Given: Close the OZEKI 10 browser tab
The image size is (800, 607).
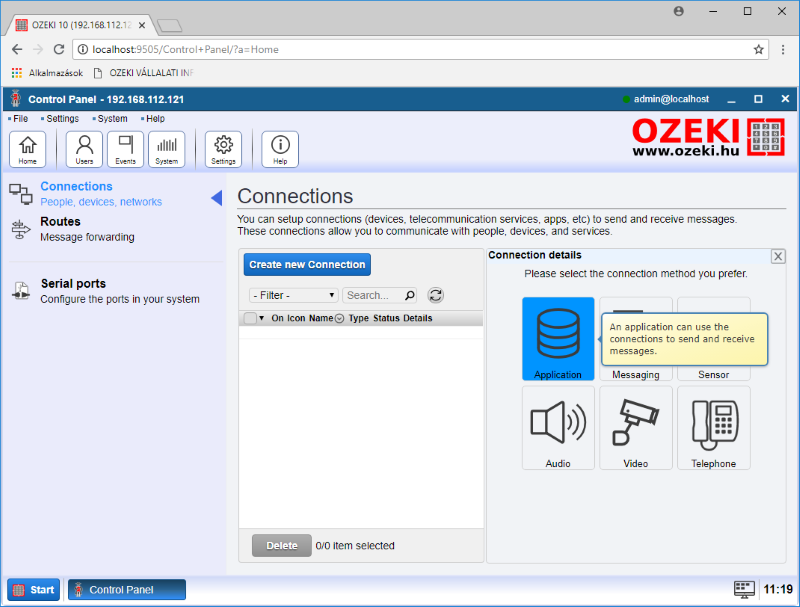Looking at the screenshot, I should (x=142, y=25).
